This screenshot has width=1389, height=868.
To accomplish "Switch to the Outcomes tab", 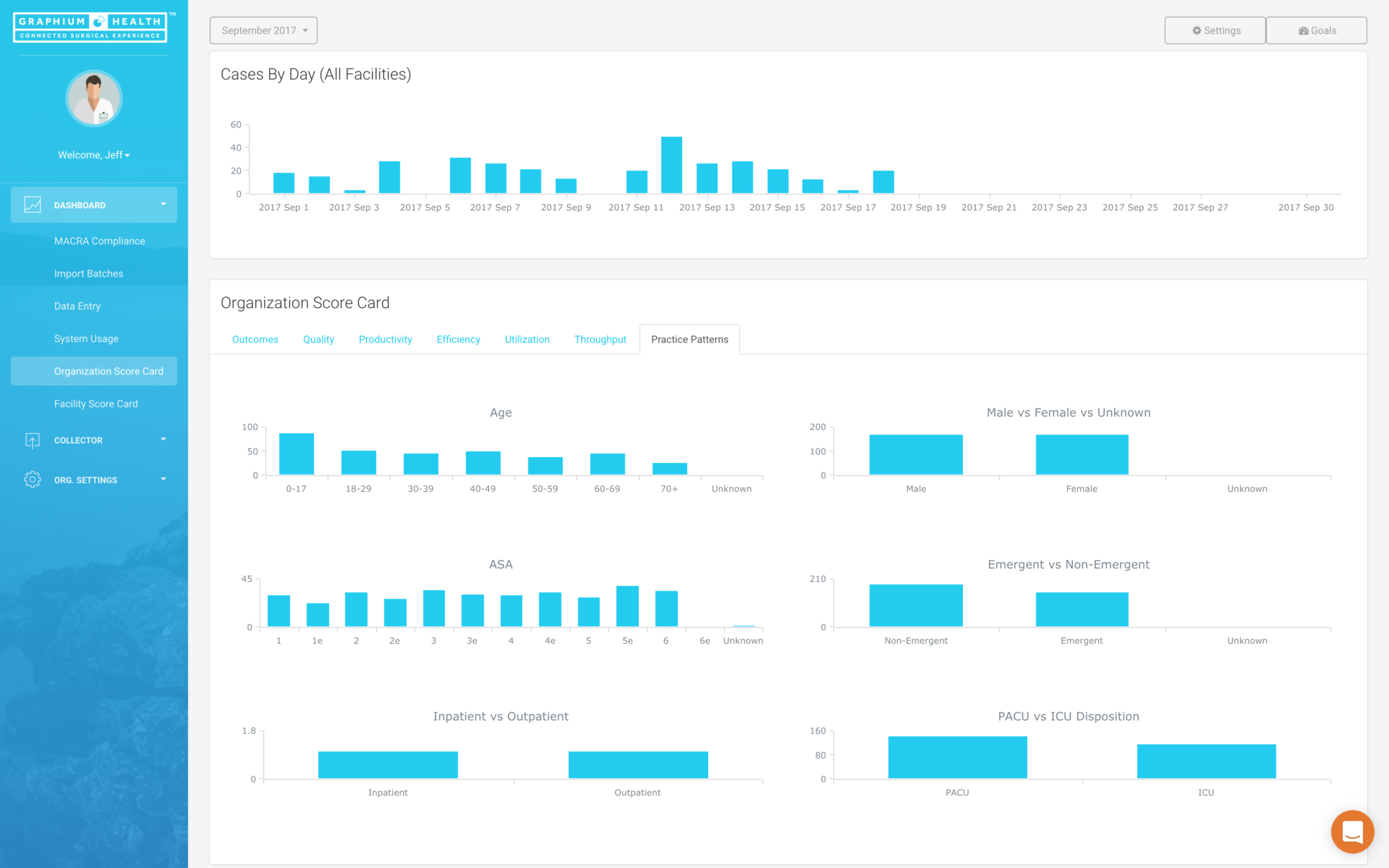I will pos(255,340).
